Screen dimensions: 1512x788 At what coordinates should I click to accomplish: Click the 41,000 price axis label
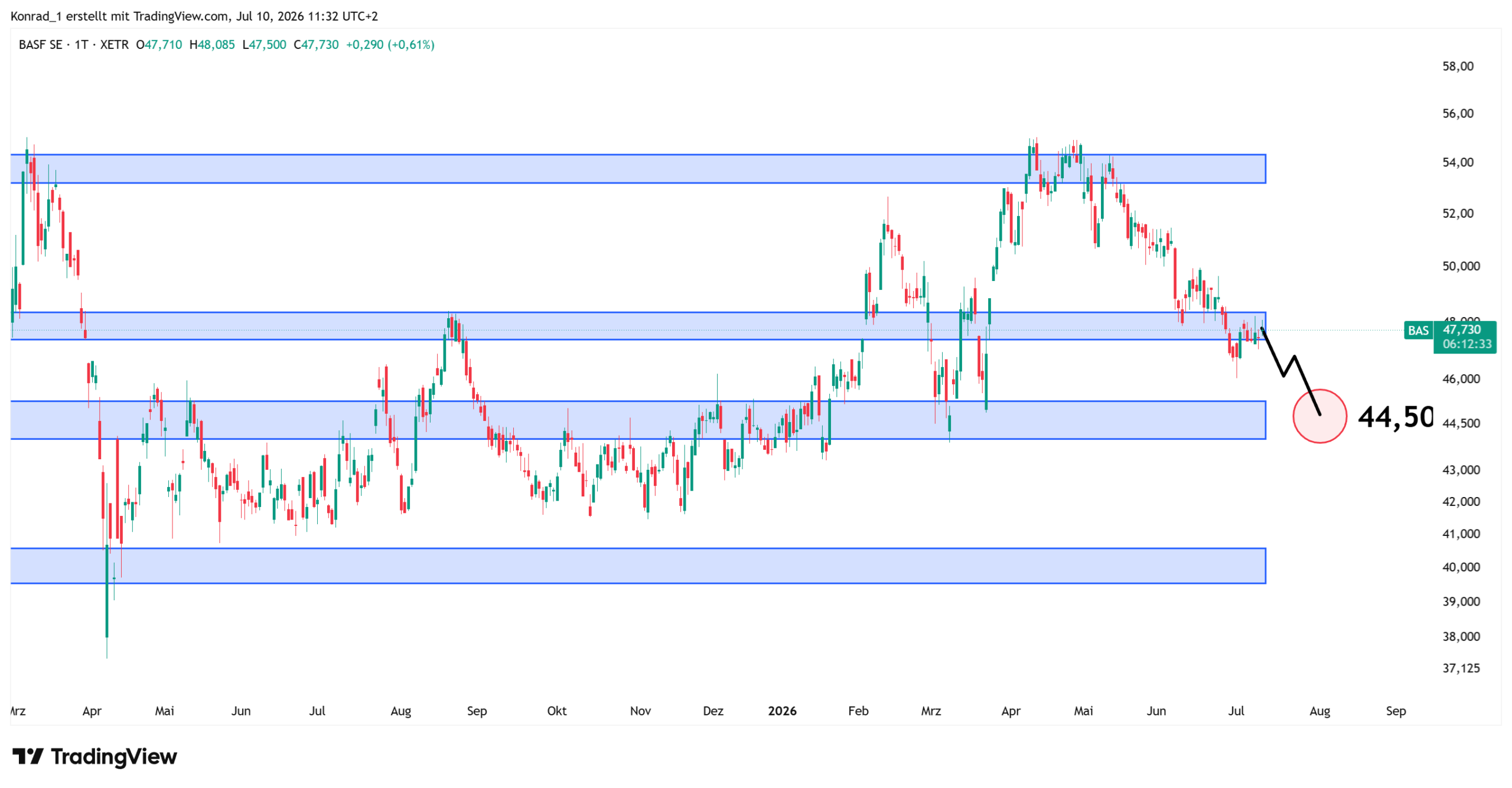pos(1461,534)
